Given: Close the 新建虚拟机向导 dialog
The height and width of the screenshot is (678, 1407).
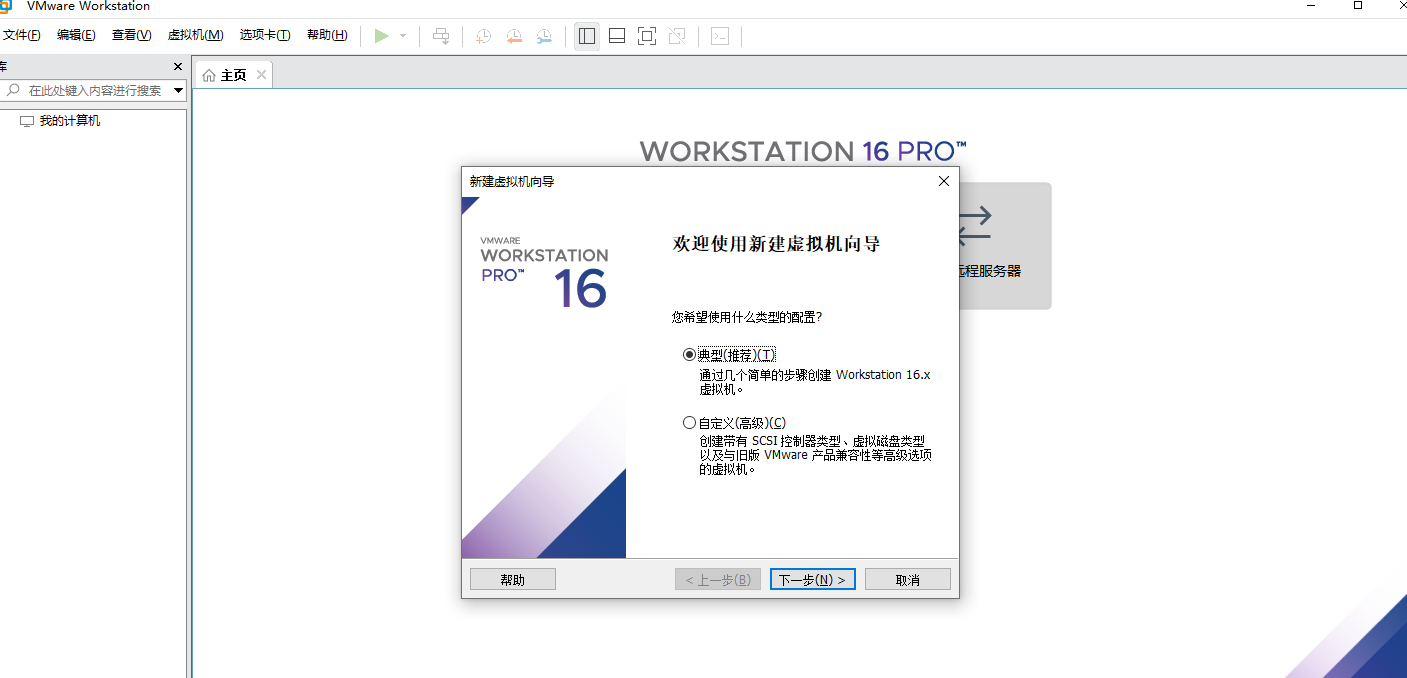Looking at the screenshot, I should pos(943,181).
